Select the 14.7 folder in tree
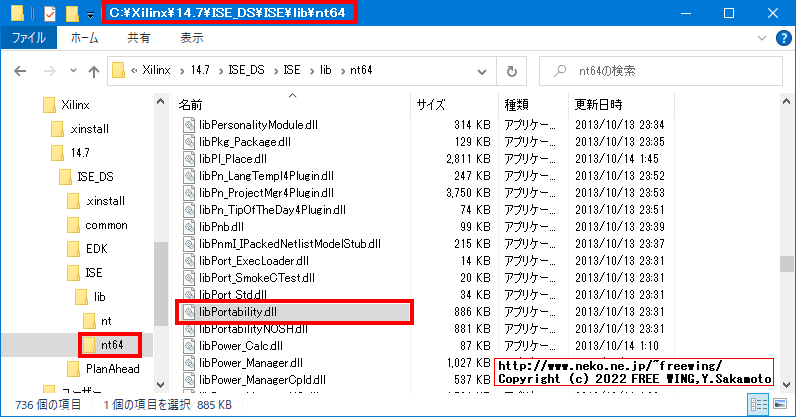 click(80, 153)
